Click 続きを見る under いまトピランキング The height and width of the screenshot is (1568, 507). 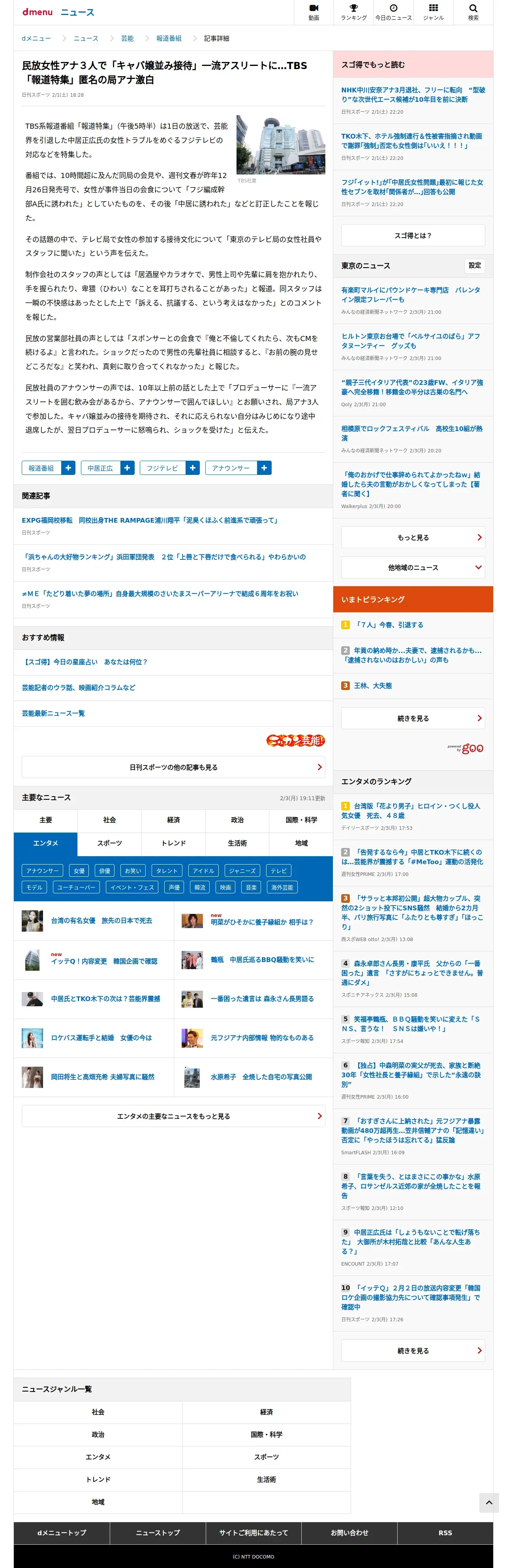[x=413, y=718]
